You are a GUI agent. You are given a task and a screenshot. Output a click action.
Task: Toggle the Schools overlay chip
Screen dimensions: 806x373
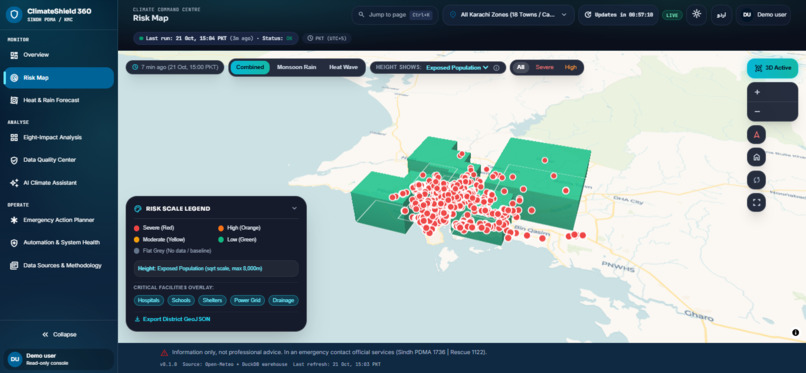click(181, 300)
